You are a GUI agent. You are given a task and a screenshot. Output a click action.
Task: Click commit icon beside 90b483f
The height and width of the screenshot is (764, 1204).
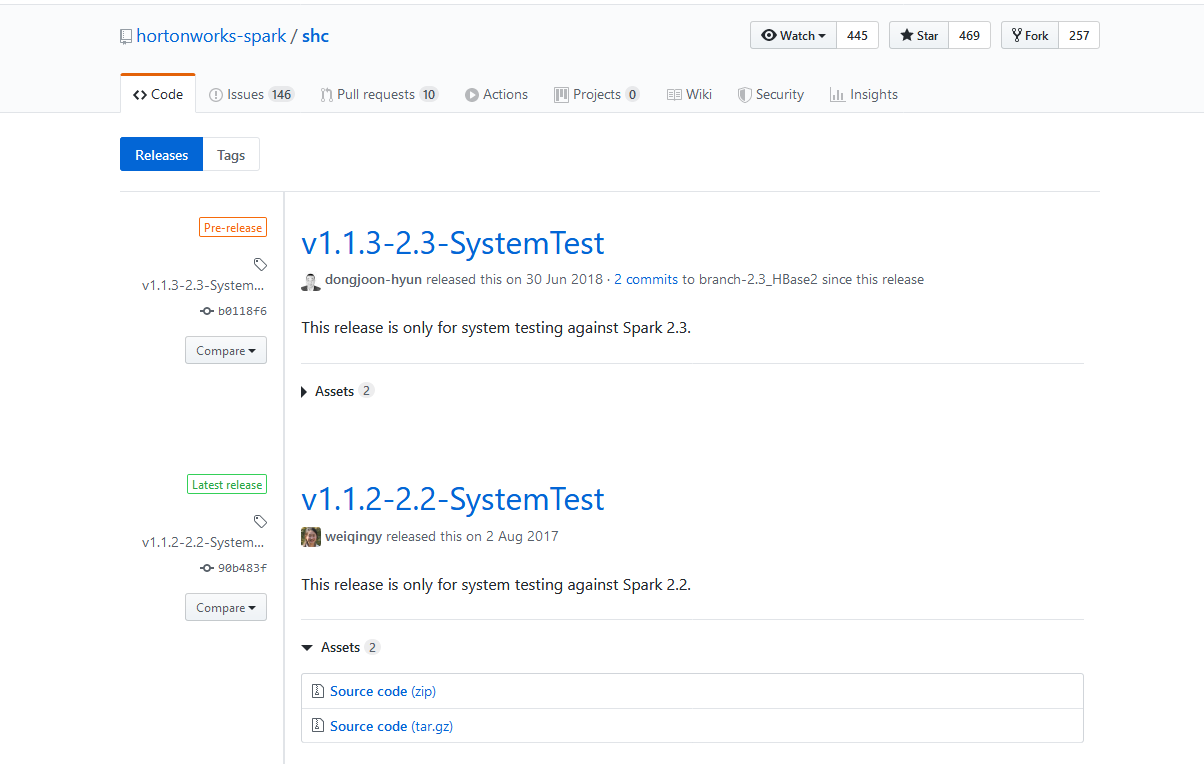207,568
